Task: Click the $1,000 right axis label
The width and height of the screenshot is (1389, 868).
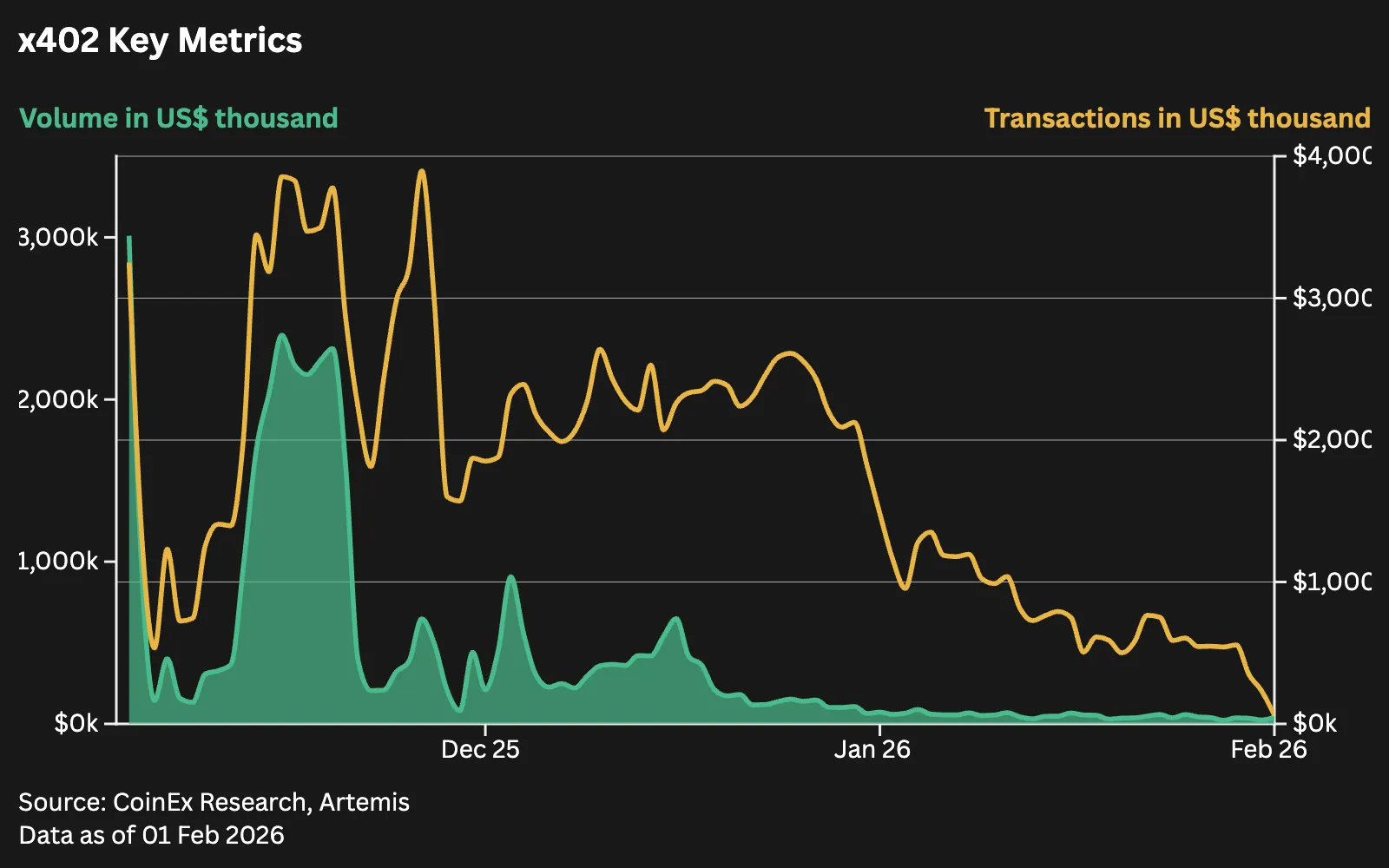Action: pos(1332,582)
